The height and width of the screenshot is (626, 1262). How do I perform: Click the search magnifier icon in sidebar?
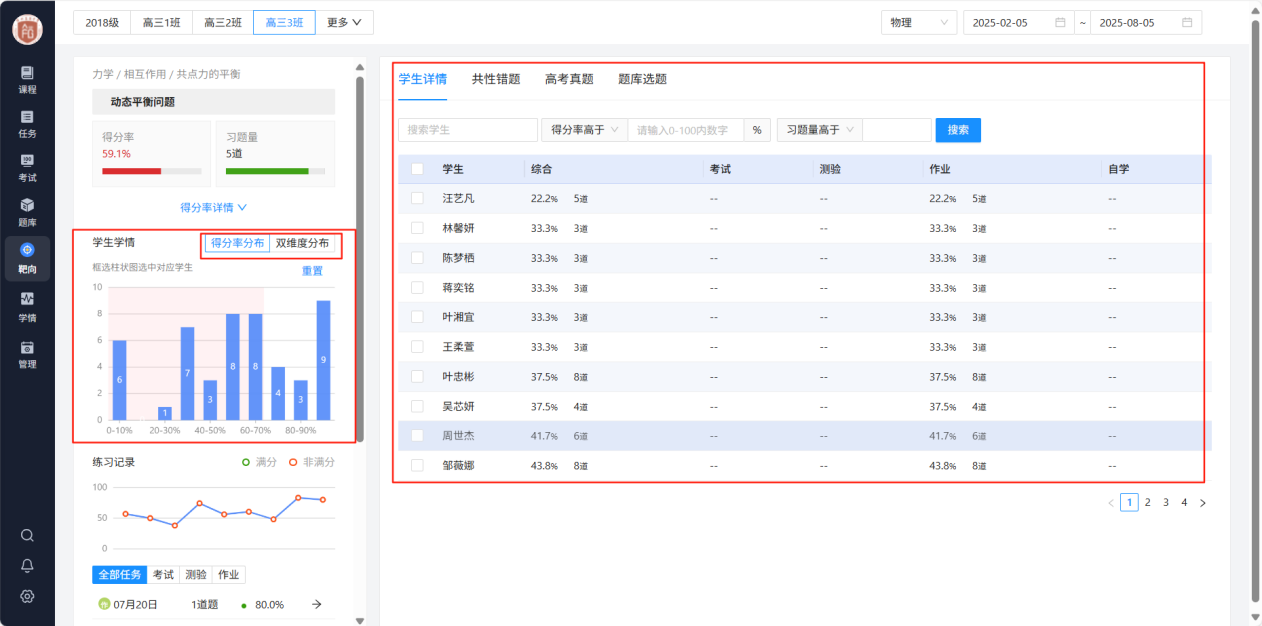[x=27, y=535]
